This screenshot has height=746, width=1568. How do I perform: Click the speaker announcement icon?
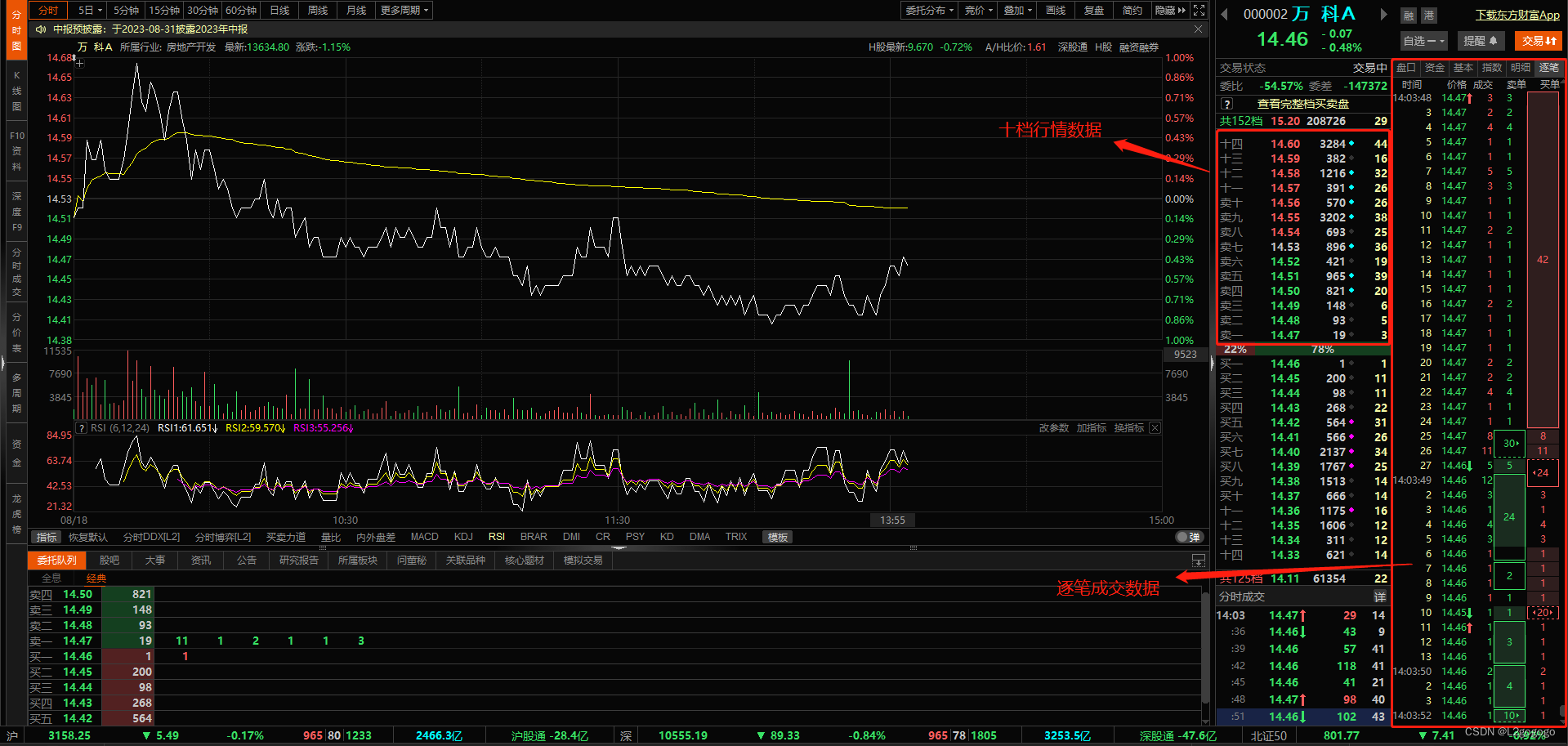(x=40, y=29)
